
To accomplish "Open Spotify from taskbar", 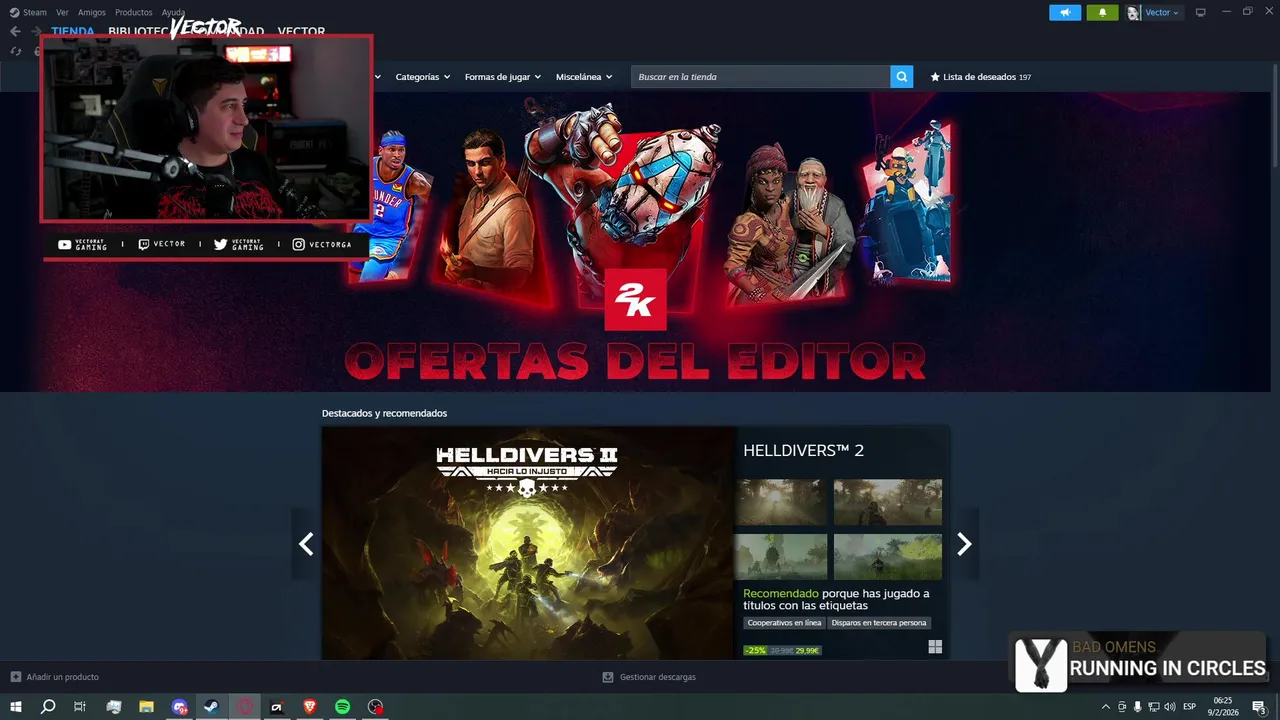I will [x=342, y=707].
